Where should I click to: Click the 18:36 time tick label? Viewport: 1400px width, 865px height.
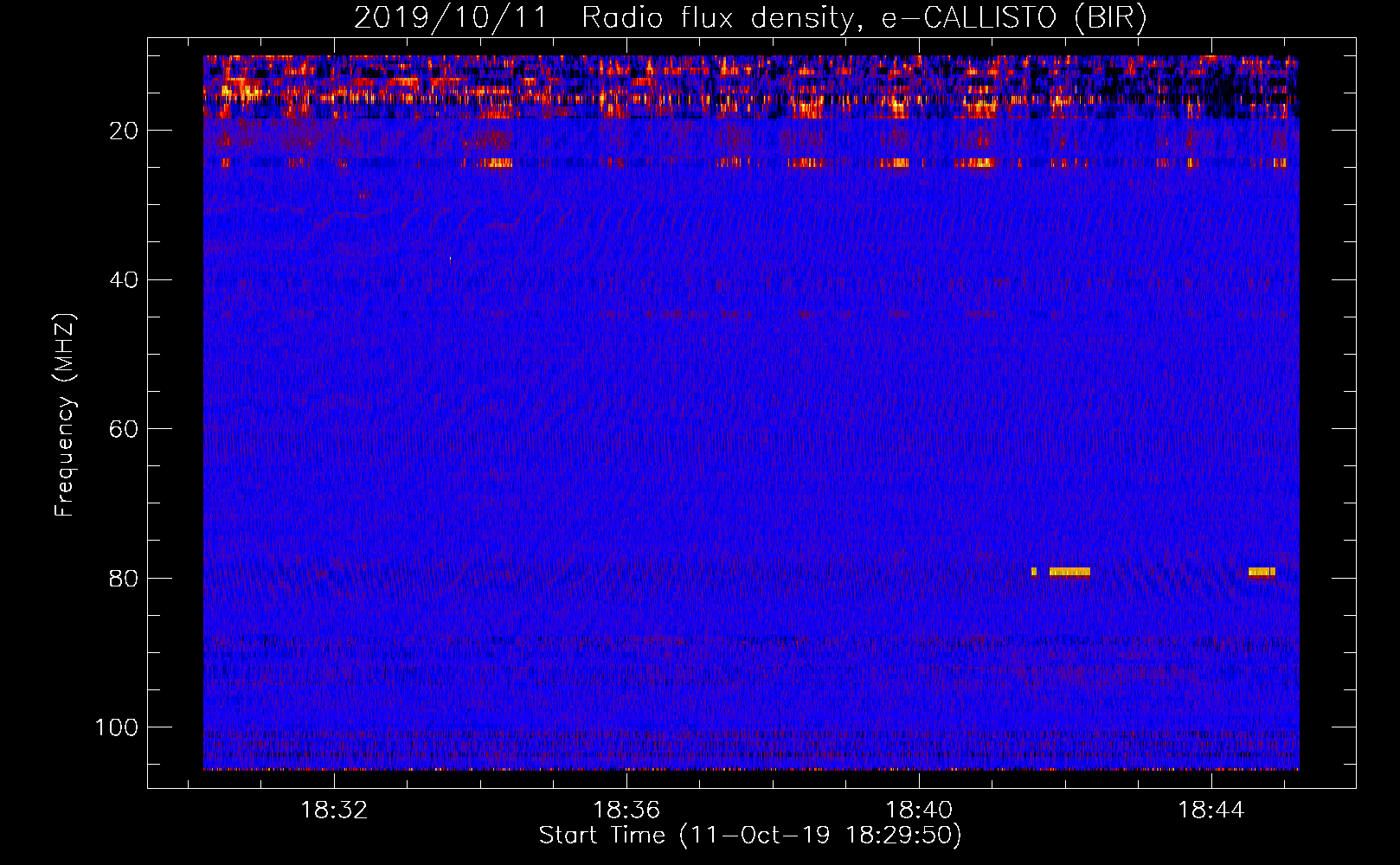tap(626, 811)
